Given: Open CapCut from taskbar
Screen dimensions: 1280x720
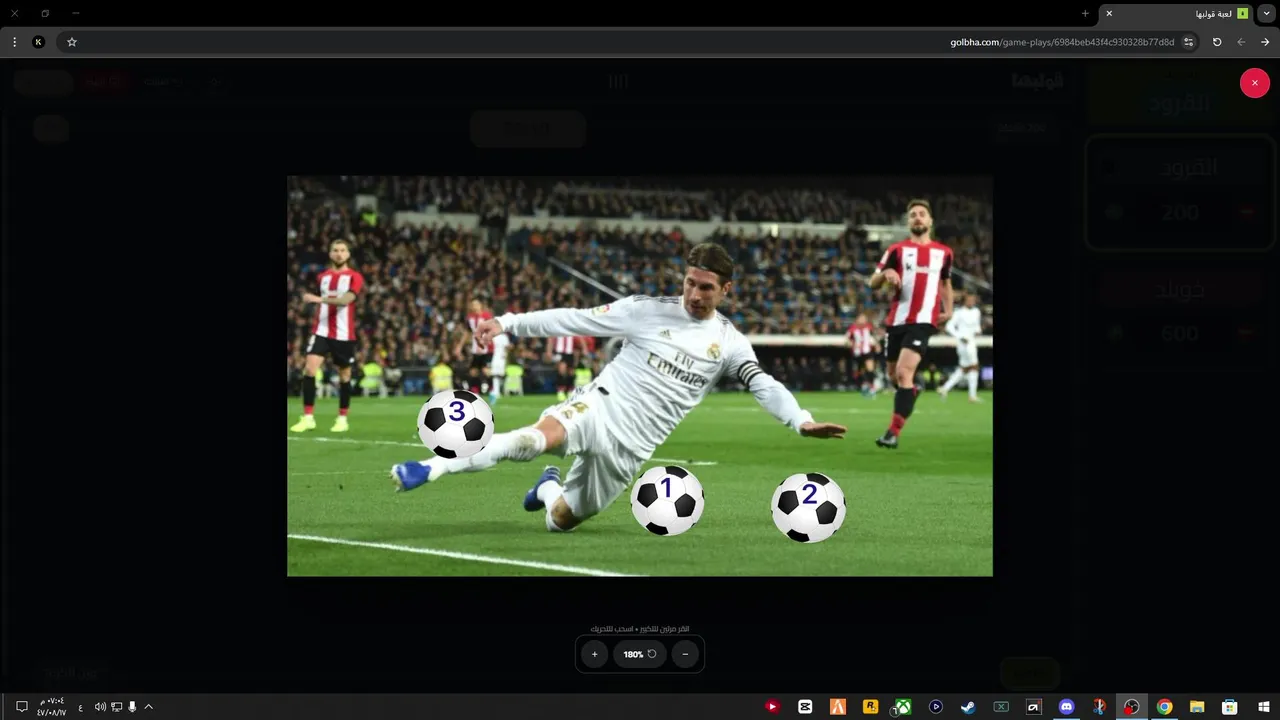Looking at the screenshot, I should click(805, 707).
